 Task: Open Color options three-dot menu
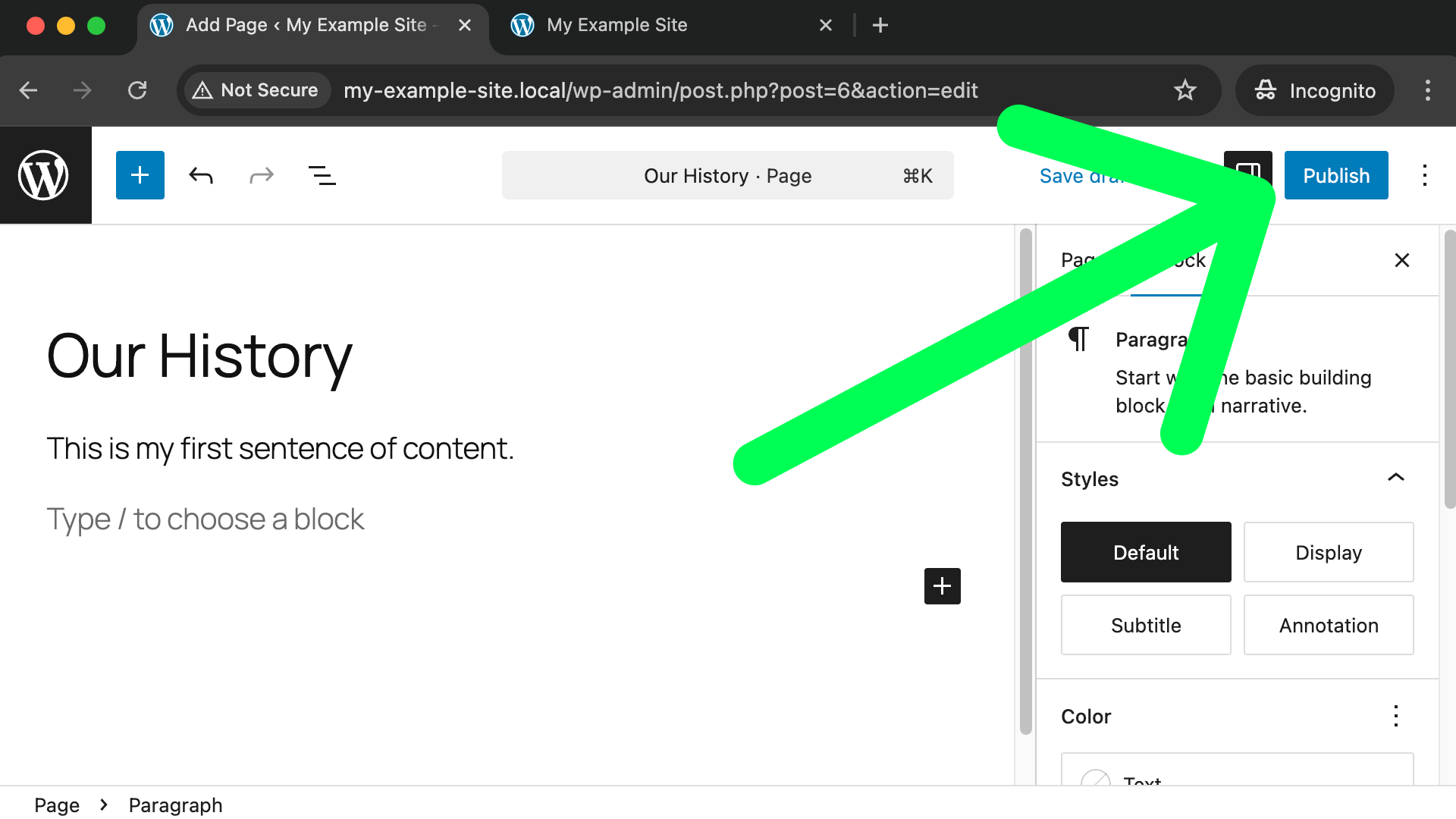coord(1395,716)
